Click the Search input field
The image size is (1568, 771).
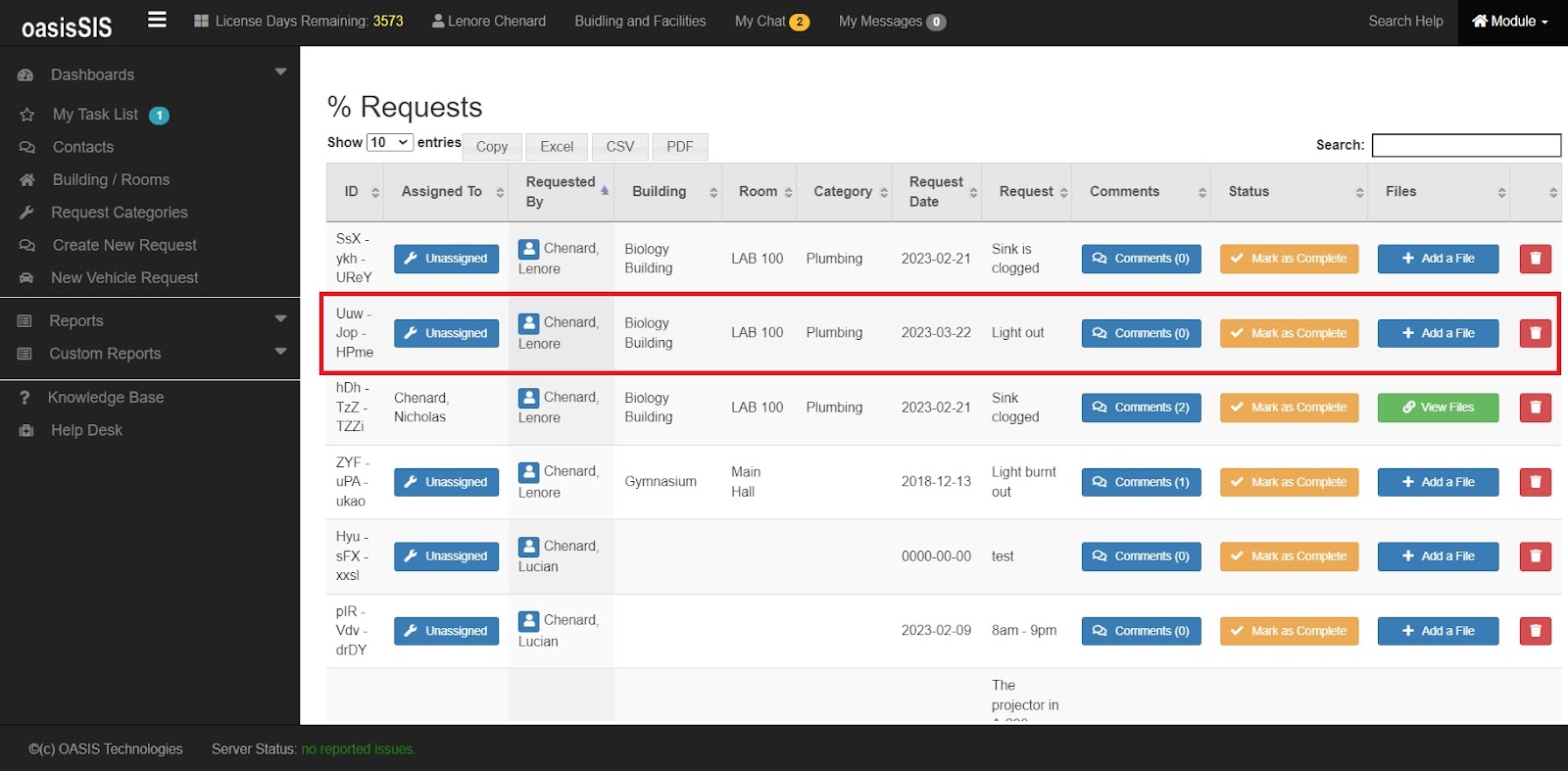(1466, 145)
